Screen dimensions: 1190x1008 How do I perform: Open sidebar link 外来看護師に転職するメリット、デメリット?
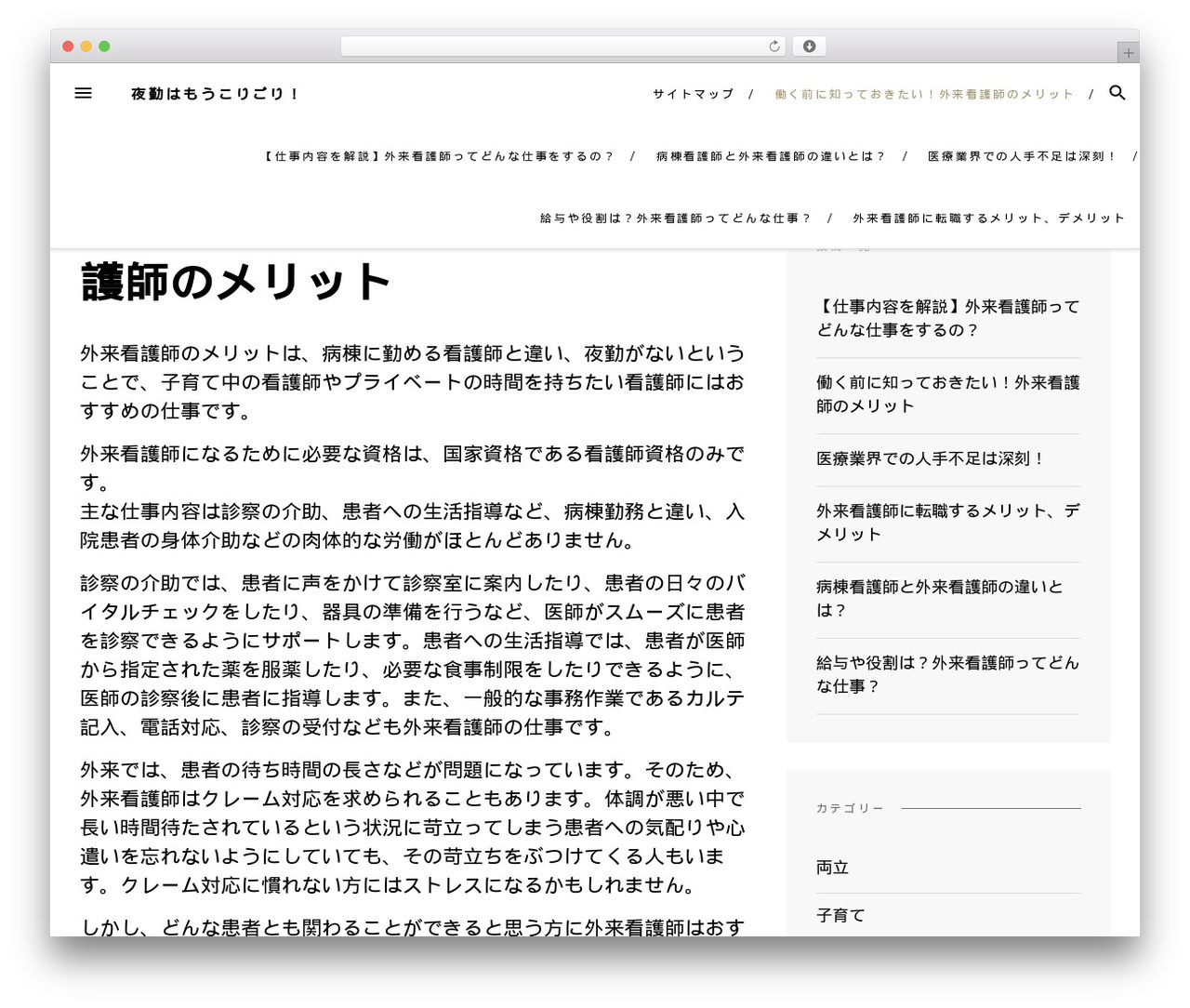pyautogui.click(x=948, y=523)
